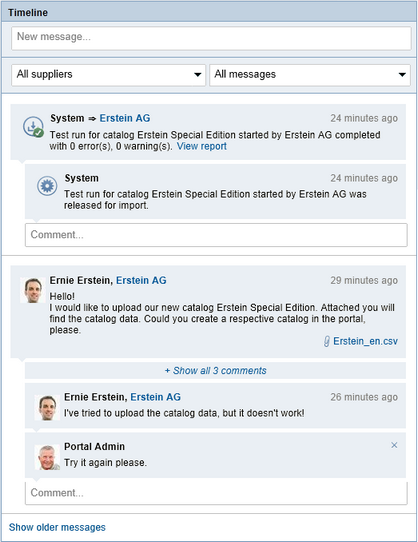Click the paperclip attachment icon
Screen dimensions: 418x542
[x=326, y=342]
